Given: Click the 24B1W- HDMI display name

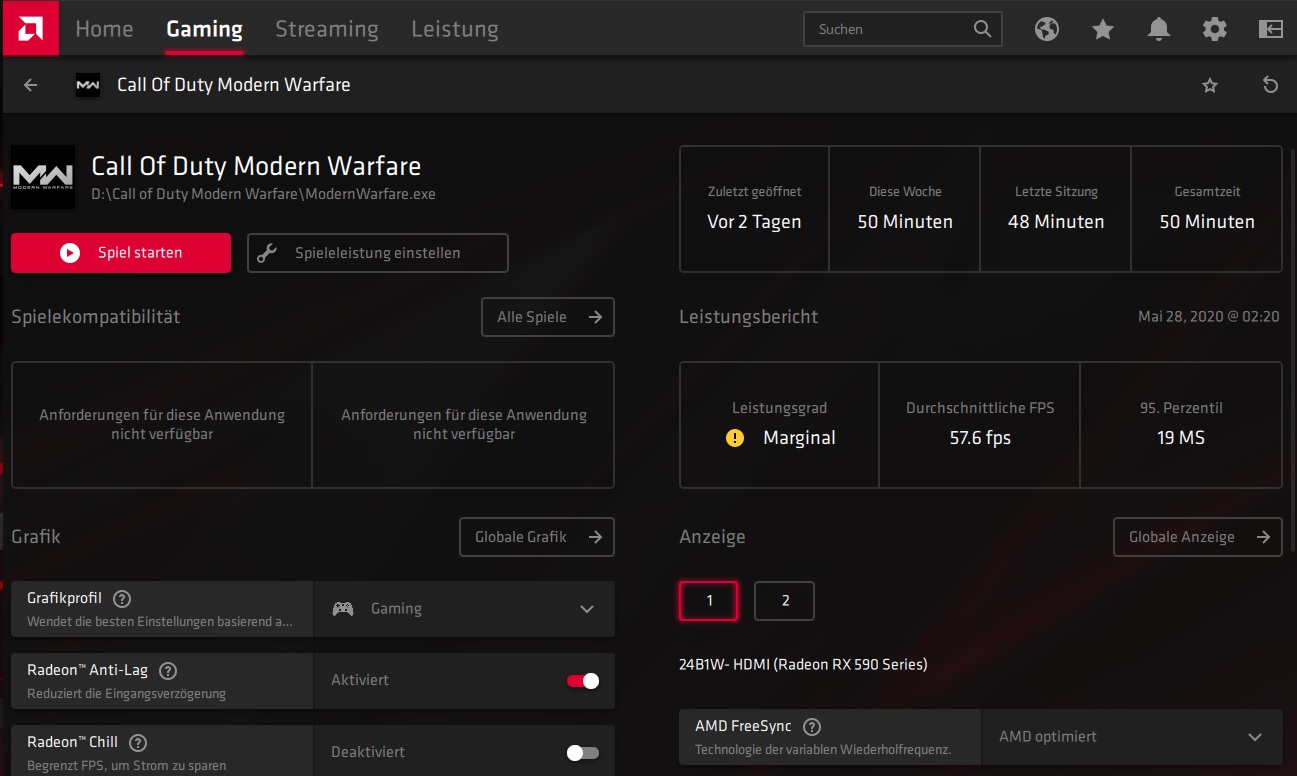Looking at the screenshot, I should 803,664.
